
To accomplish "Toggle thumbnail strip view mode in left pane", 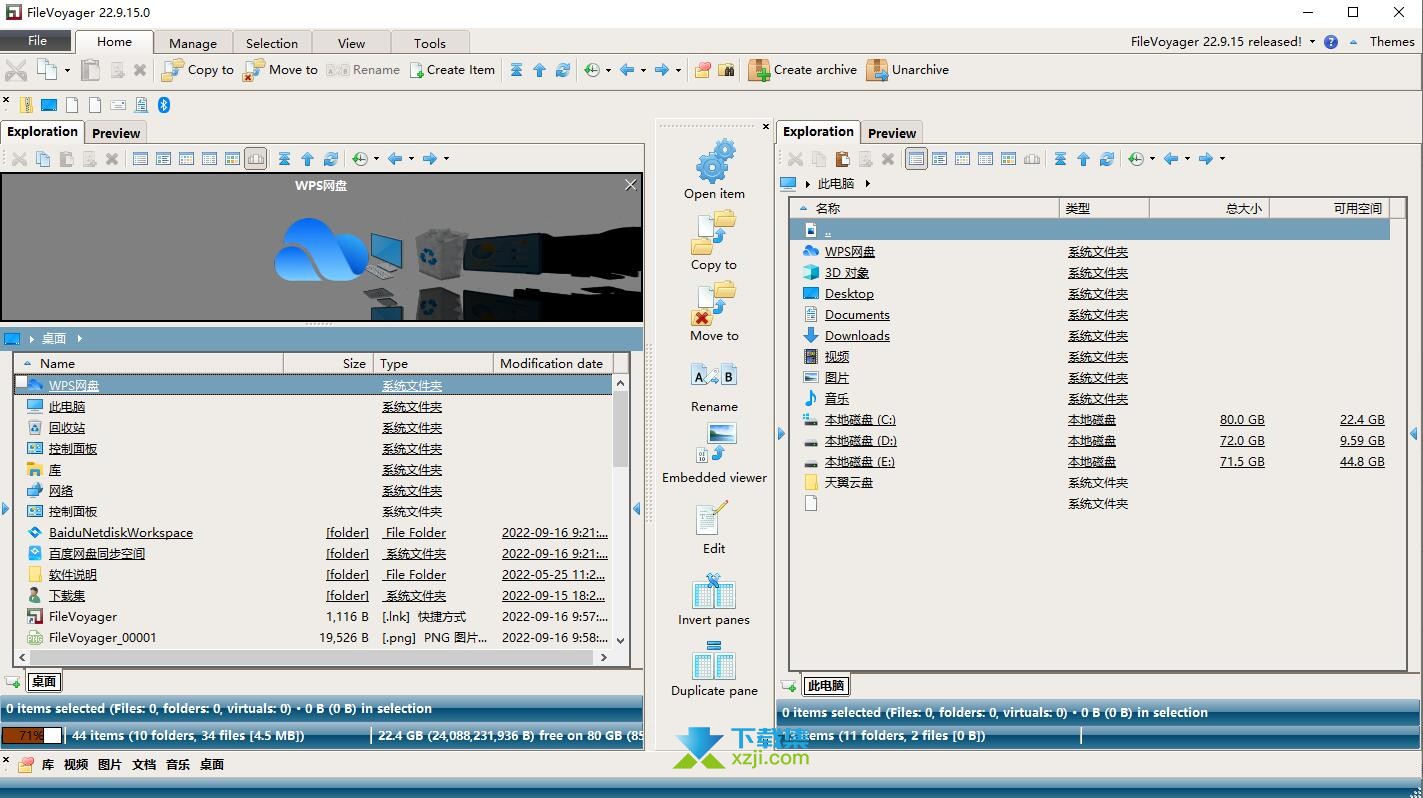I will (x=256, y=158).
